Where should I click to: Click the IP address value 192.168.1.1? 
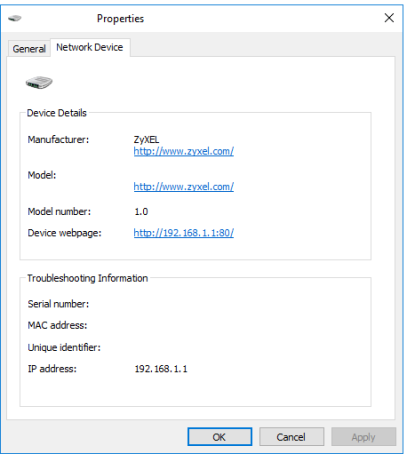coord(161,369)
